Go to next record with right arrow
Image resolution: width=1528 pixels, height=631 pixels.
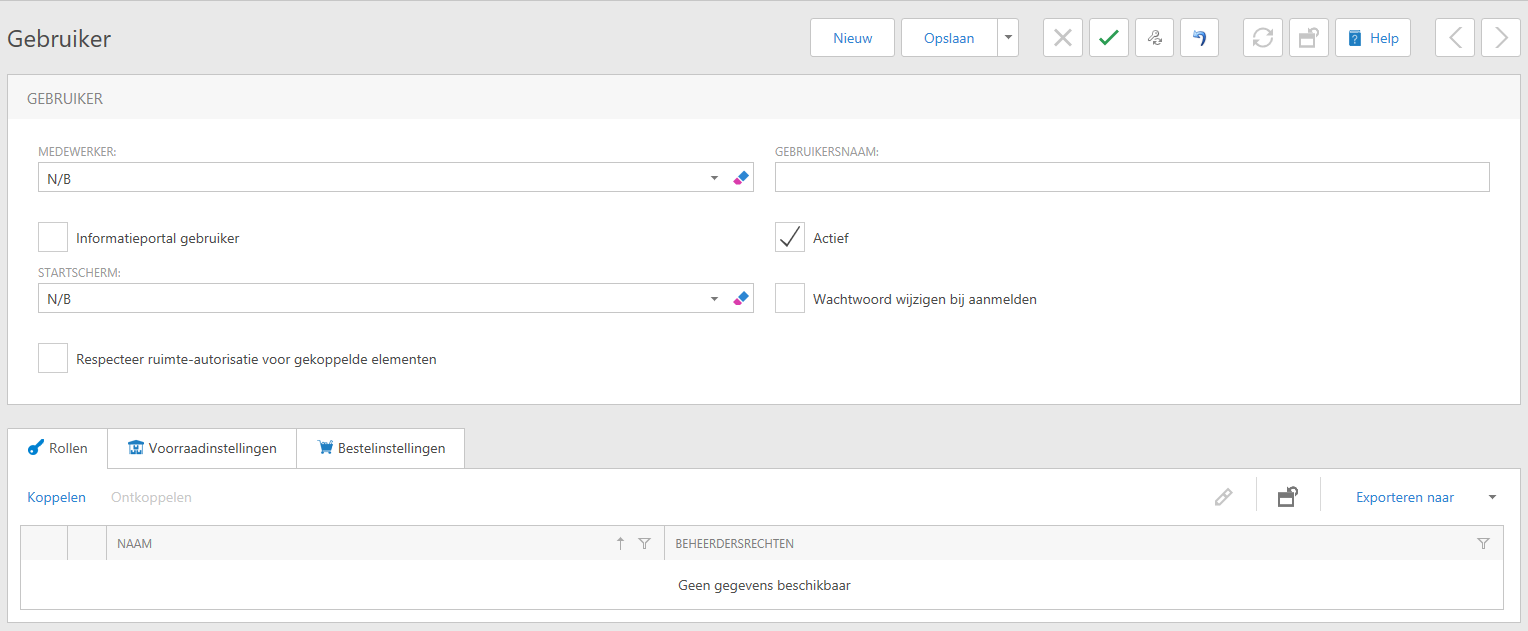pos(1500,38)
